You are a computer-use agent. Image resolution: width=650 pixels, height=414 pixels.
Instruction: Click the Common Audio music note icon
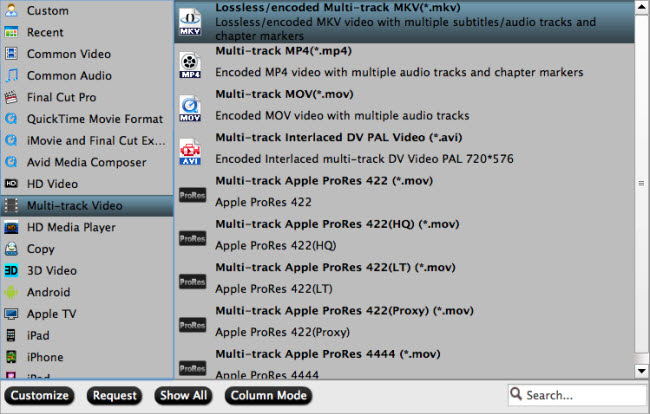(x=11, y=75)
